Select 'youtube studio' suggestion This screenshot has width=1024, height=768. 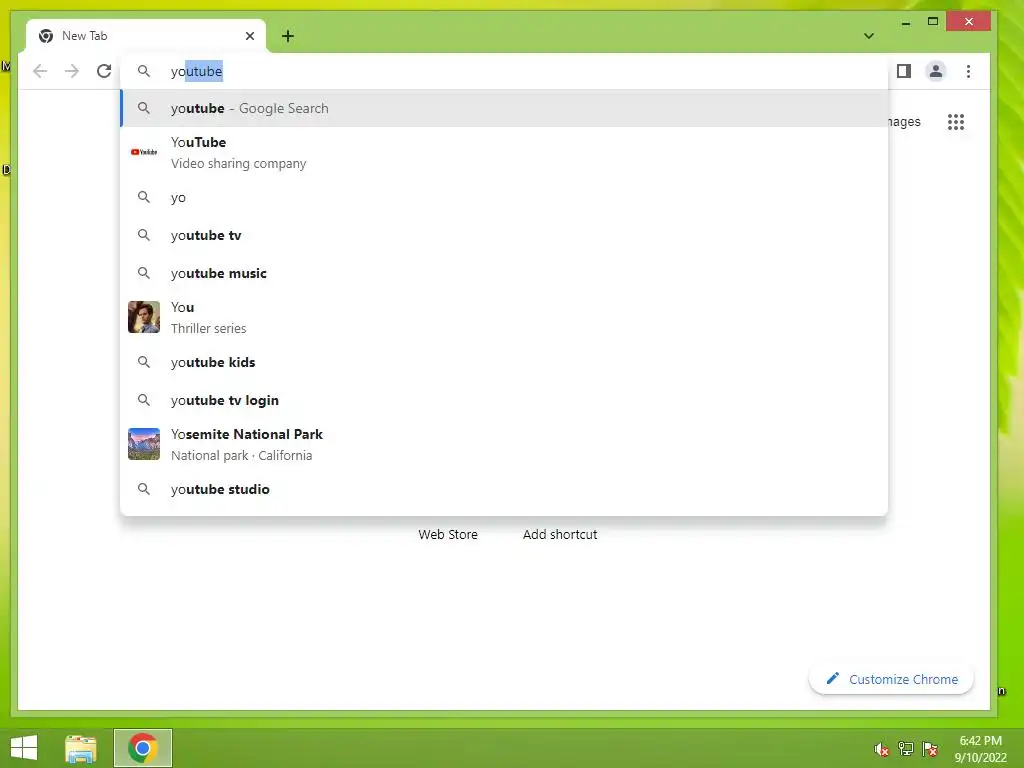(504, 489)
